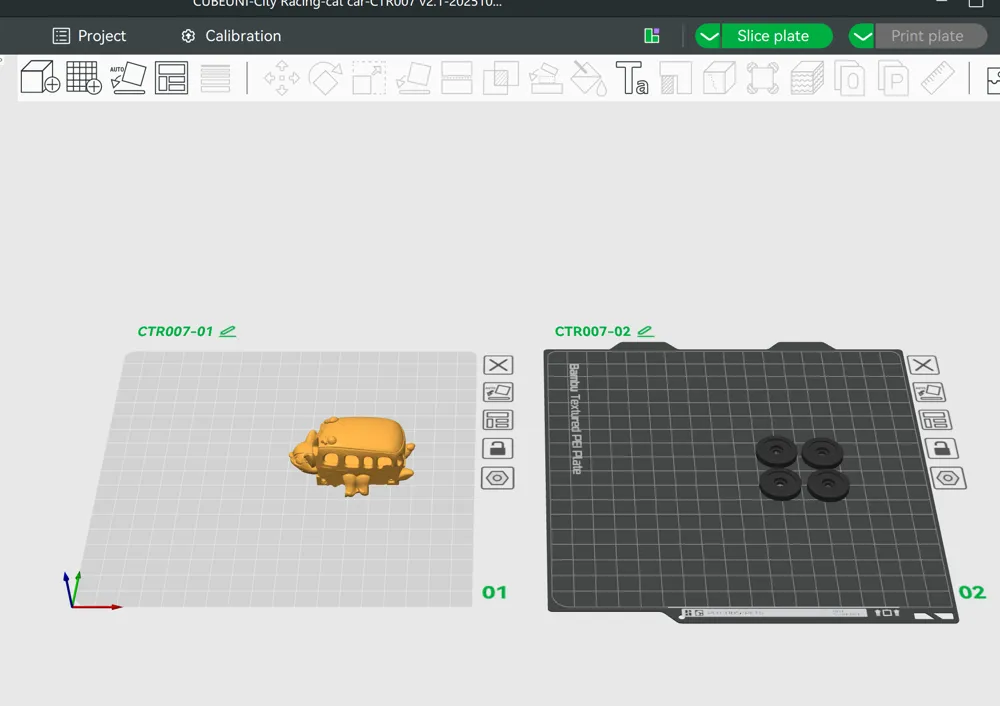1000x706 pixels.
Task: Select the Move tool with four arrows
Action: pyautogui.click(x=281, y=77)
